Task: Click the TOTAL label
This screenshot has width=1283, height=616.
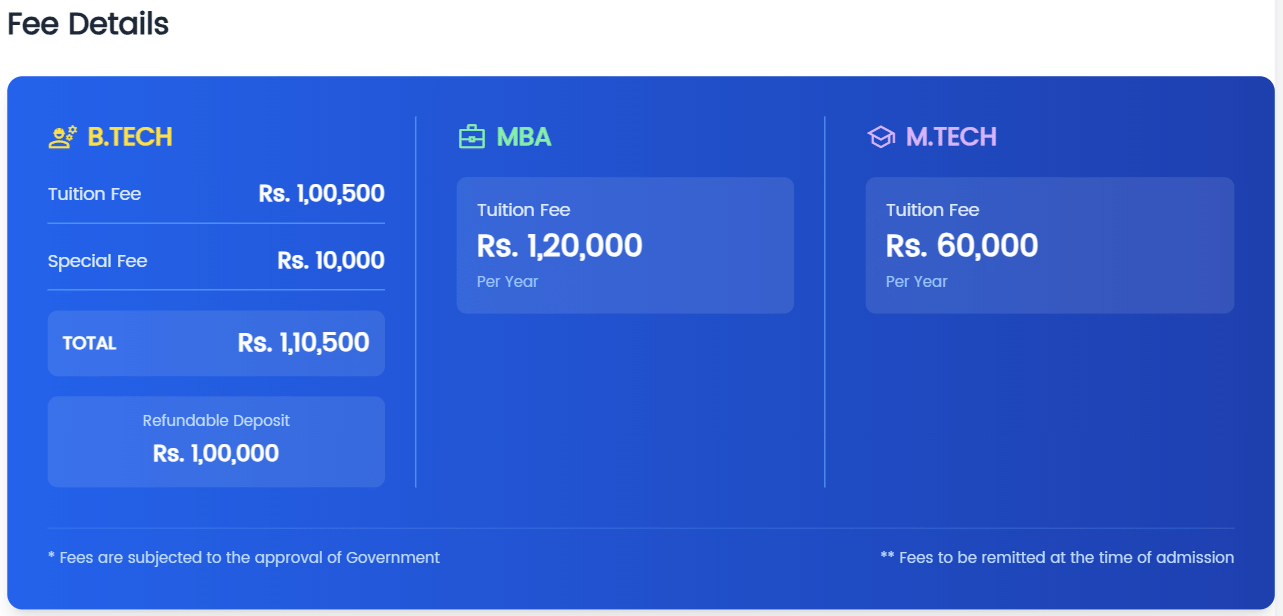Action: click(89, 343)
